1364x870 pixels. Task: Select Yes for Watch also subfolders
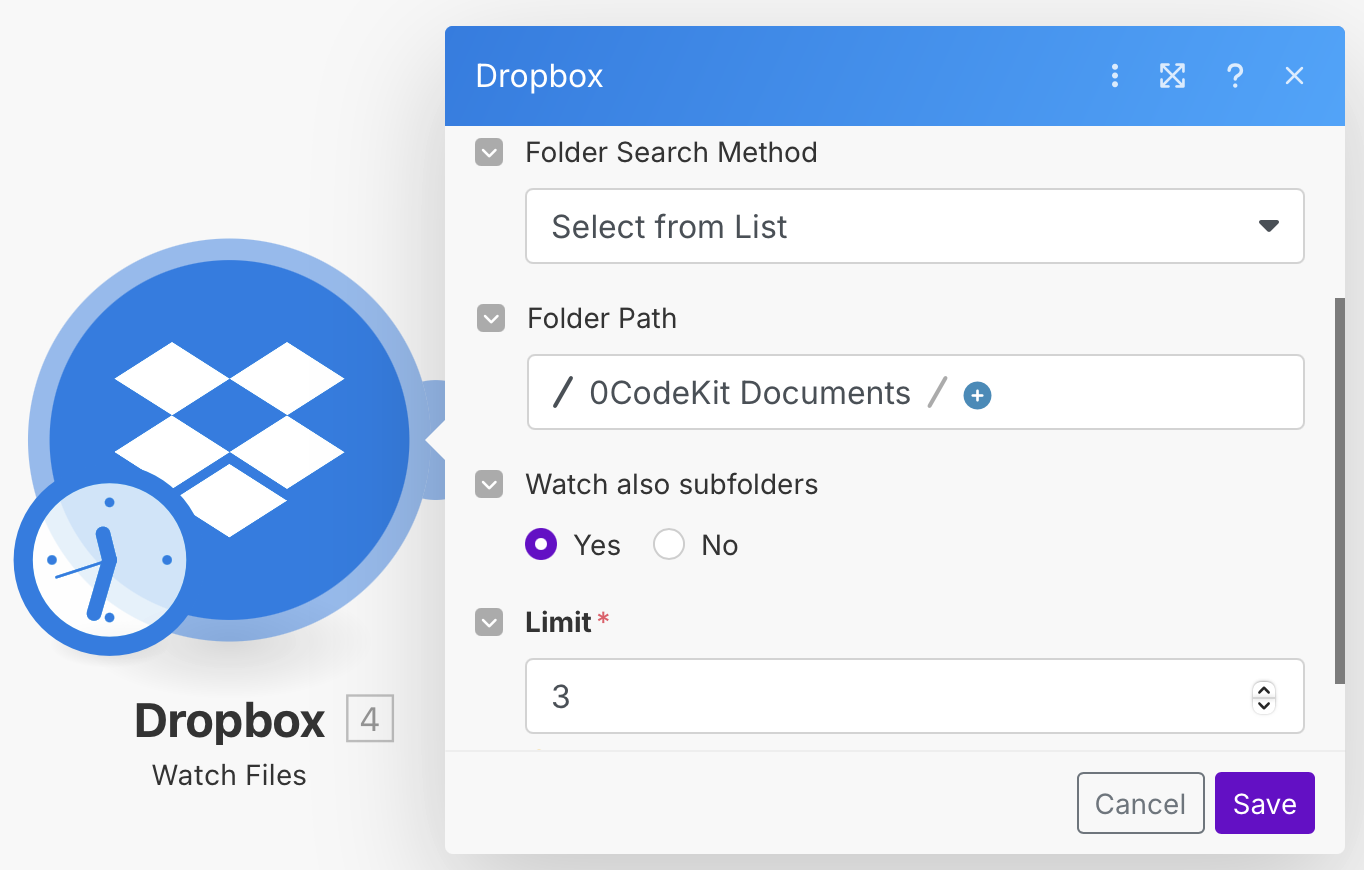[541, 545]
